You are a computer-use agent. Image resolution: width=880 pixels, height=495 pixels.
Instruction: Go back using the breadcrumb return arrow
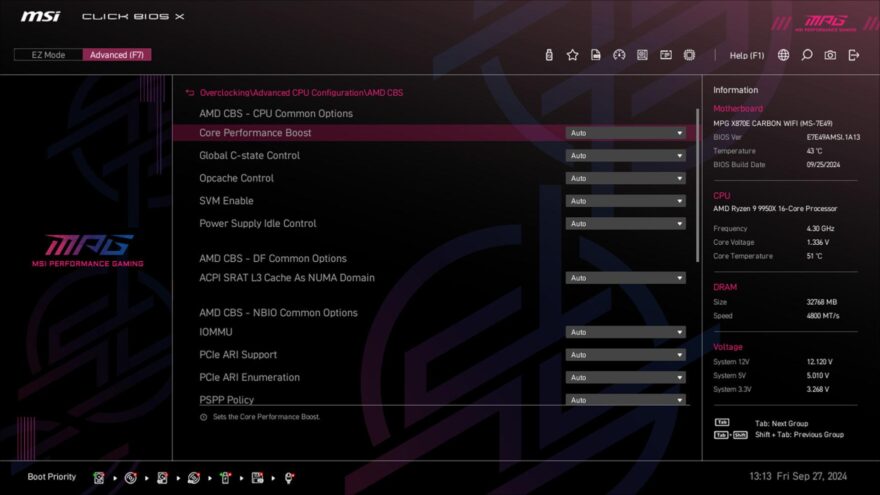[190, 93]
